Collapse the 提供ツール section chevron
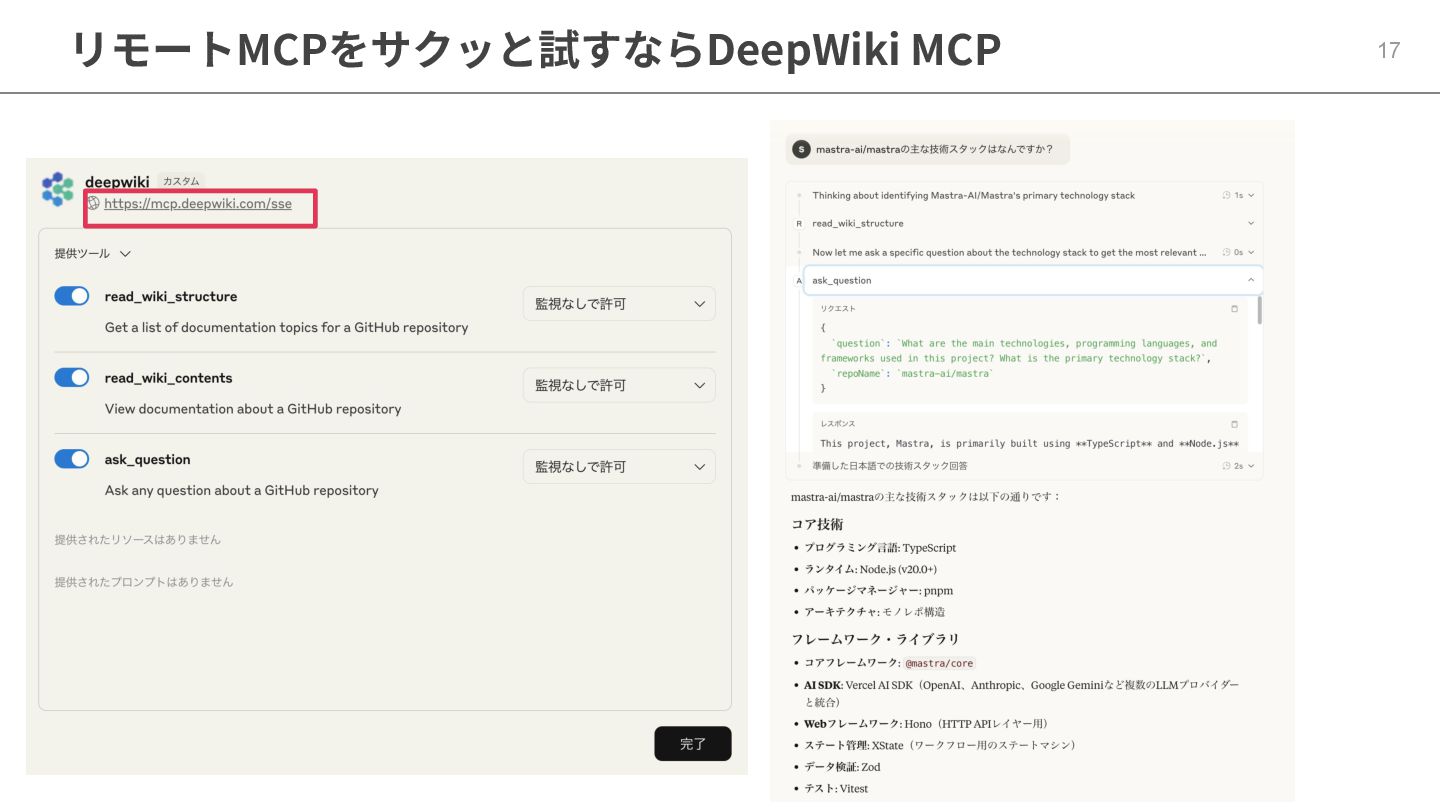The image size is (1440, 810). coord(125,254)
